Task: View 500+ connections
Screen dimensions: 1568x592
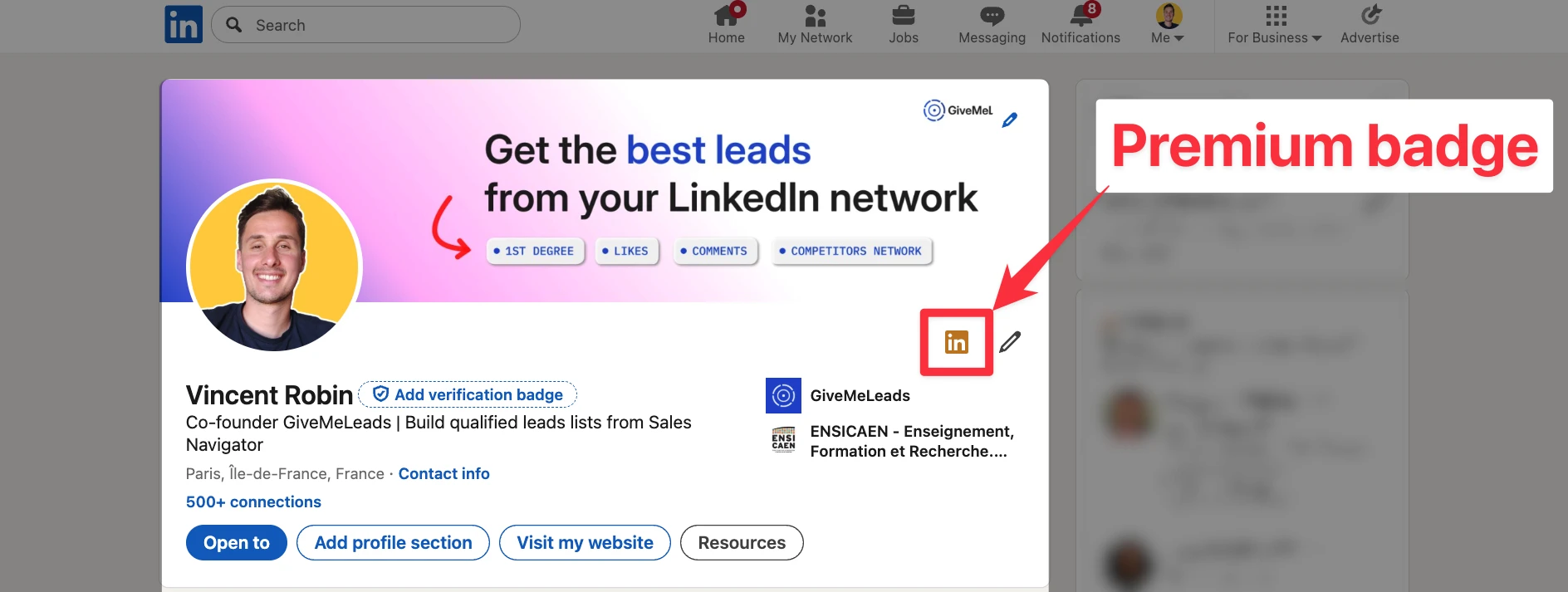Action: (253, 501)
